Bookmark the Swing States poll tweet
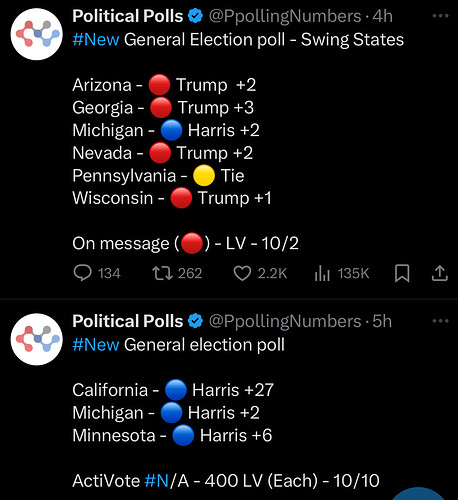 (402, 273)
